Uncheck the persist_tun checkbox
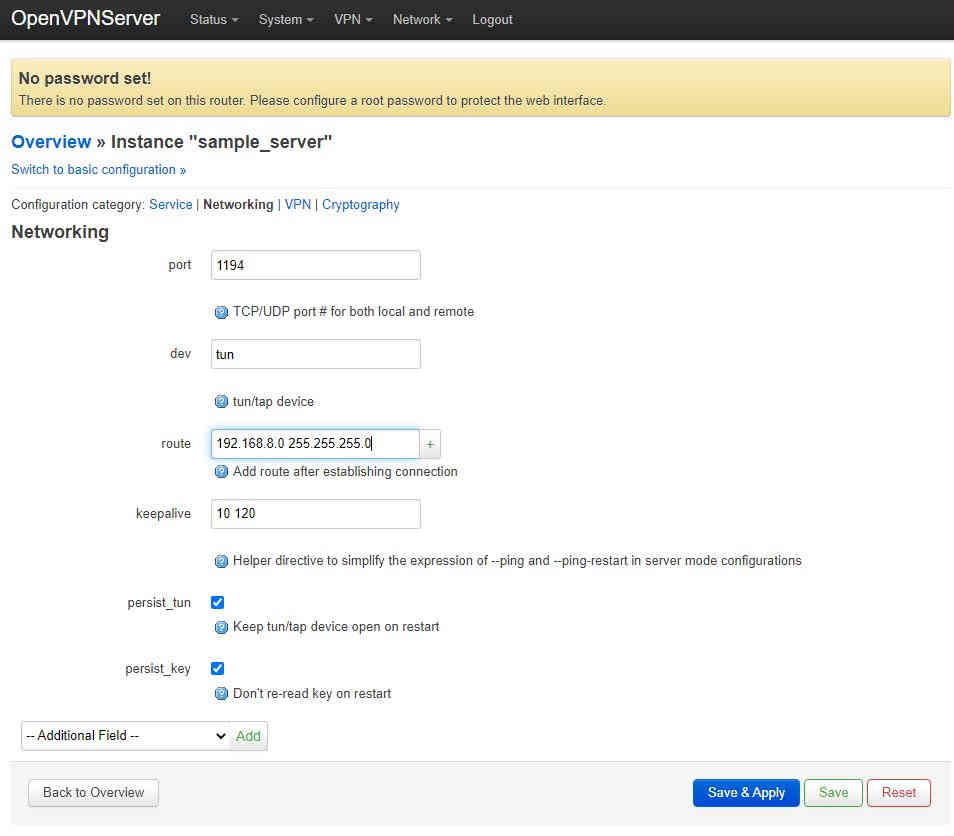The image size is (954, 836). pyautogui.click(x=217, y=602)
